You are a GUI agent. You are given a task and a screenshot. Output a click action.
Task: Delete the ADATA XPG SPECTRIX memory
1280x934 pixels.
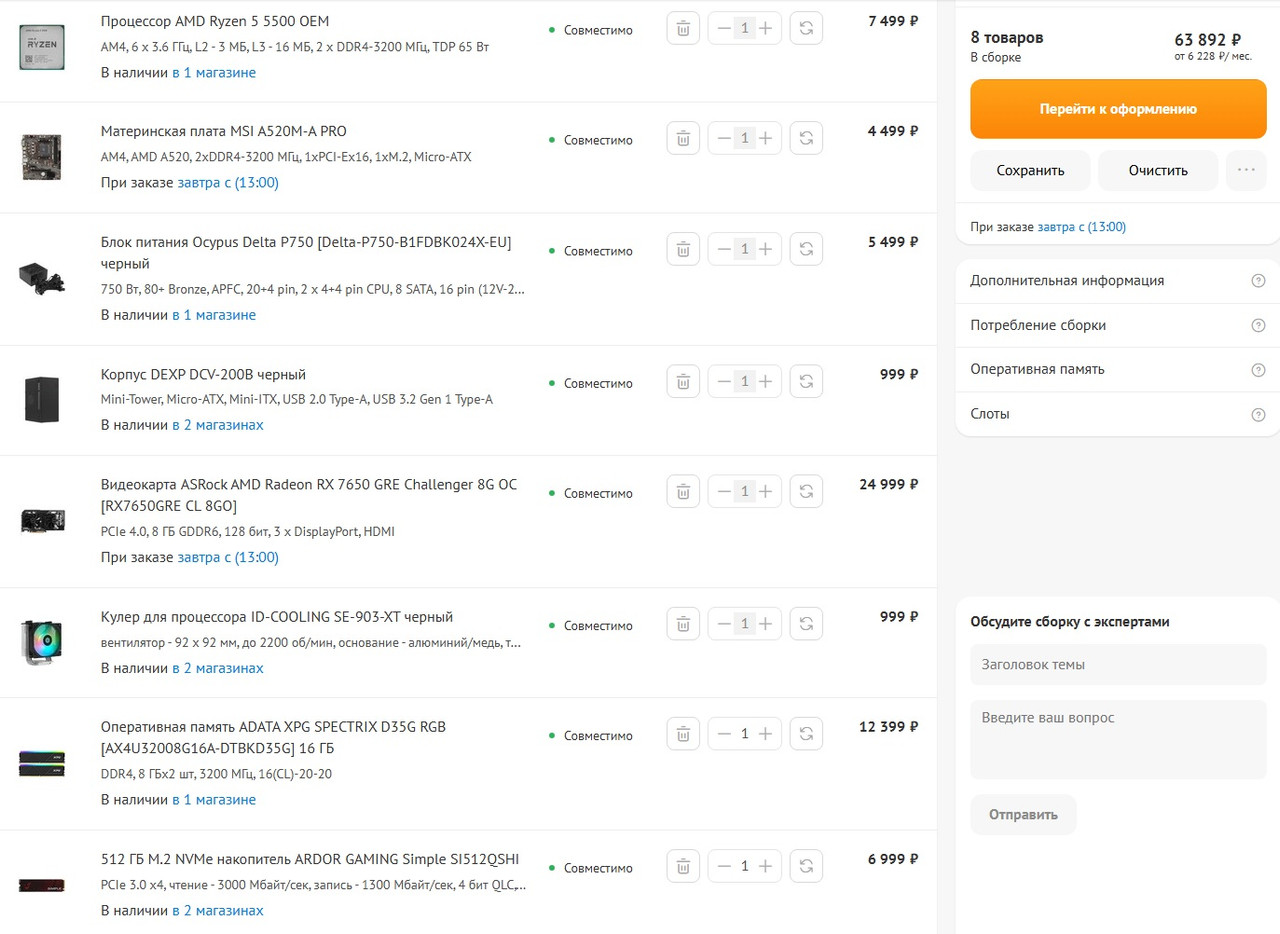pos(682,733)
